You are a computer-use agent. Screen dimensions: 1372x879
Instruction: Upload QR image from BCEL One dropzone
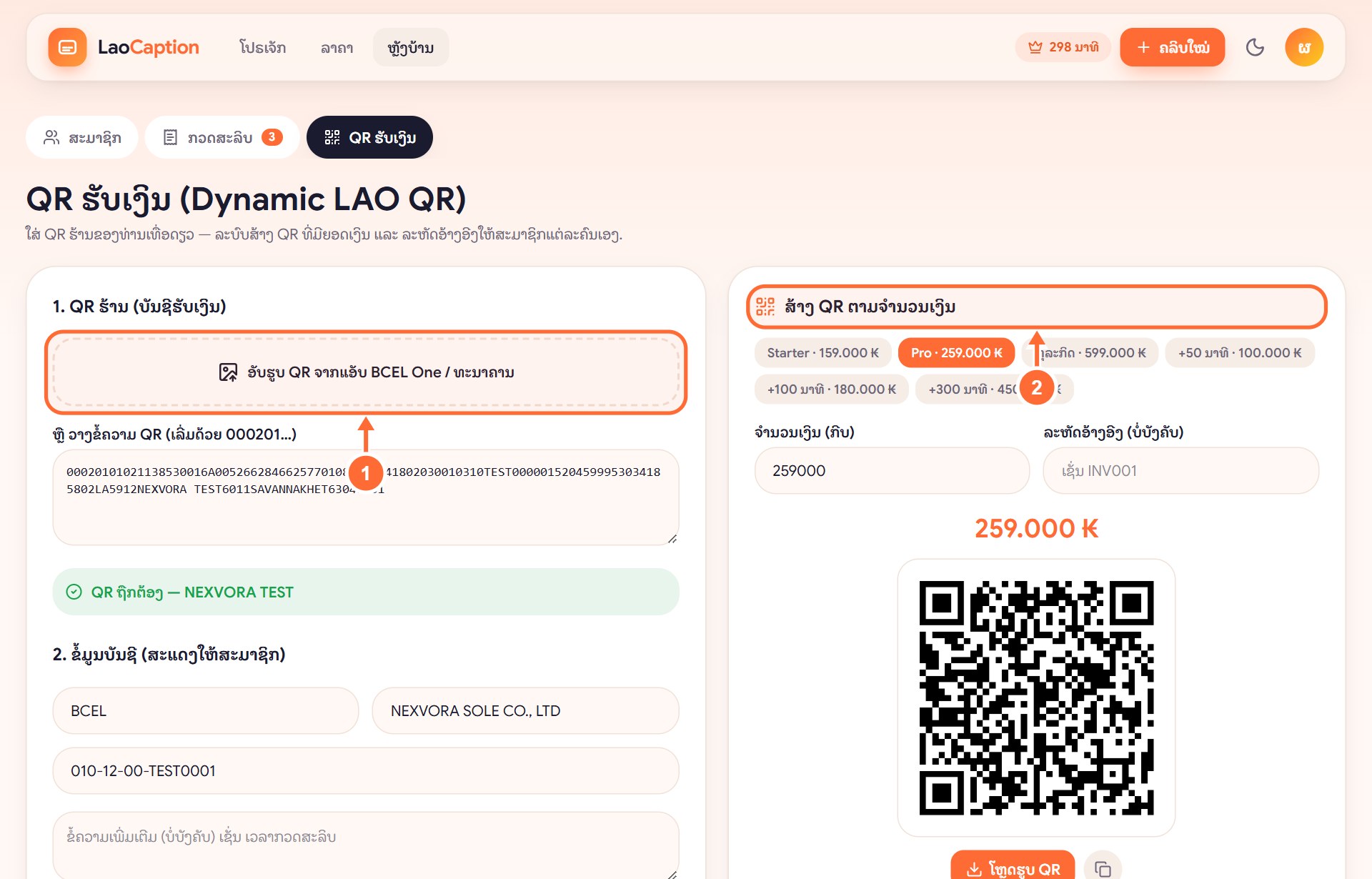[366, 372]
